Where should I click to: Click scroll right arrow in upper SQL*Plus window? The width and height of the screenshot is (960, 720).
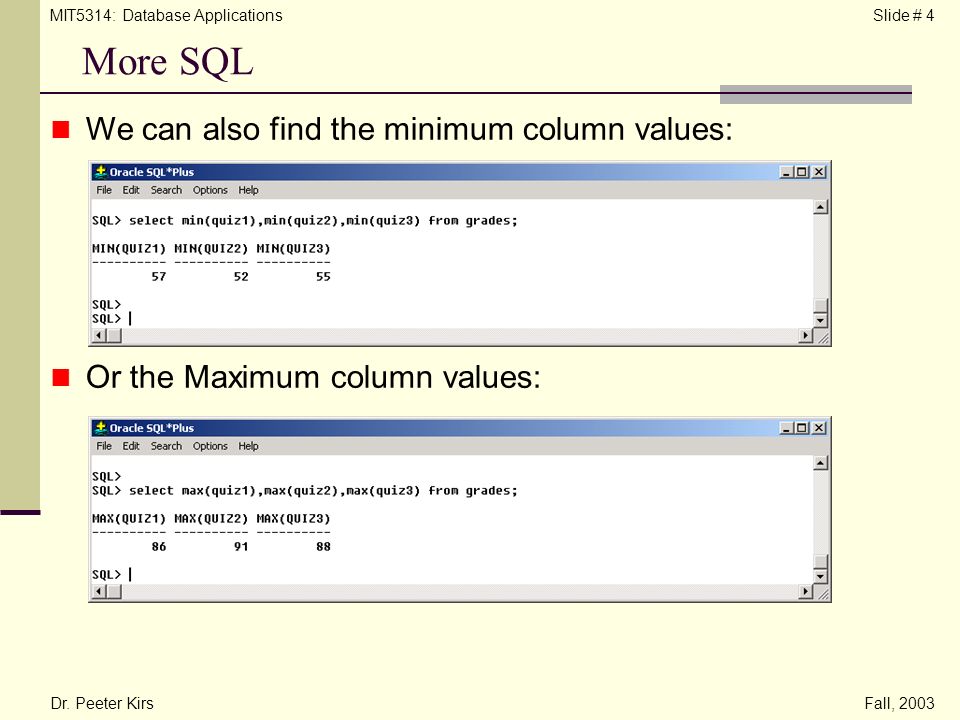(806, 336)
